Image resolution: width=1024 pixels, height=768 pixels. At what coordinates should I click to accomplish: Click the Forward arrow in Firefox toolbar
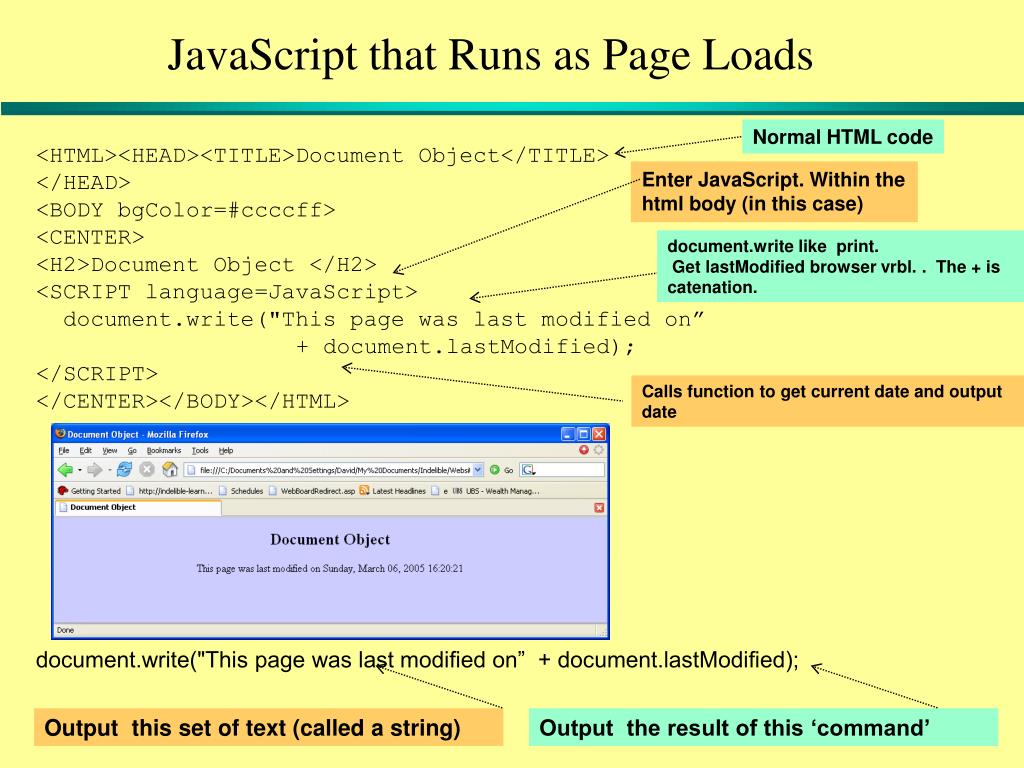94,470
